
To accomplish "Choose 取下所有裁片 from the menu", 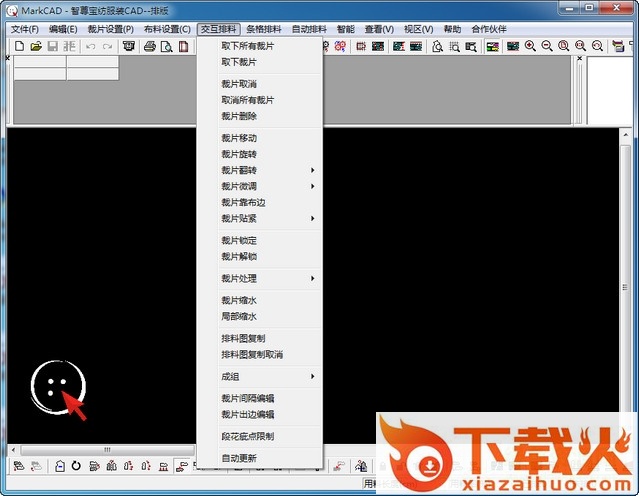I will (260, 46).
